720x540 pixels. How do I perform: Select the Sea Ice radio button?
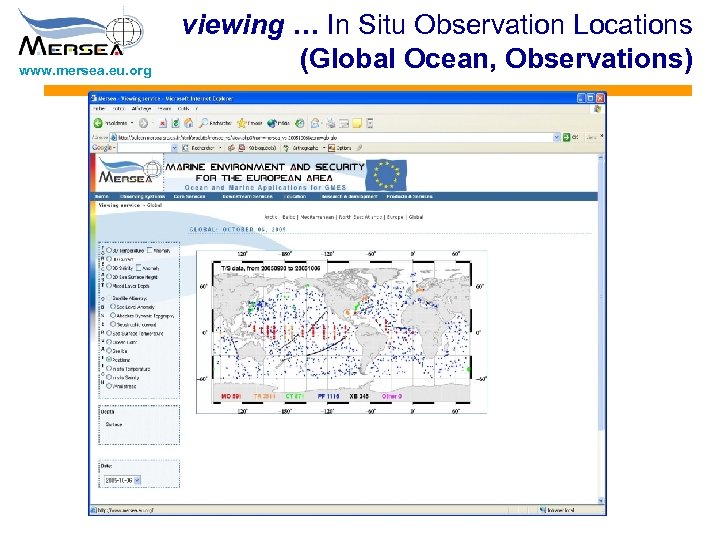pos(109,350)
